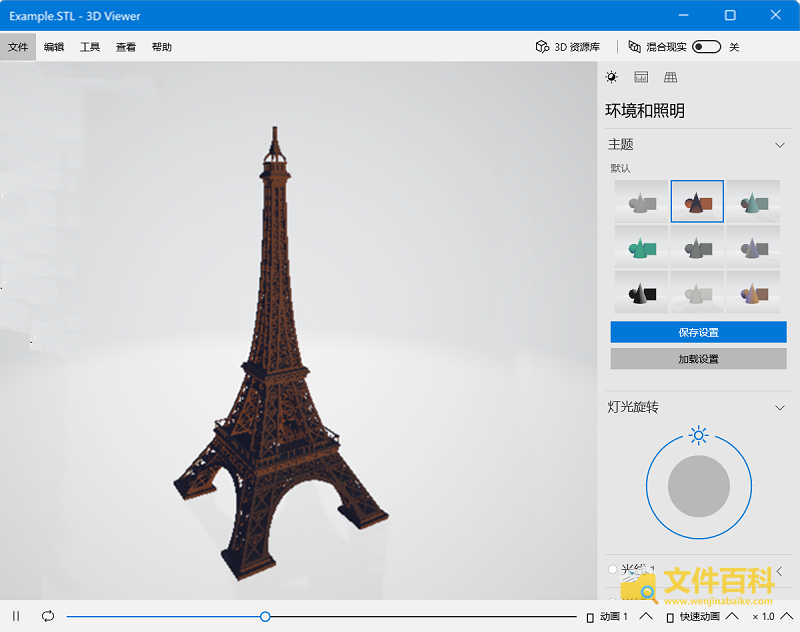Select the highlighted brown-orange theme thumbnail
Screen dimensions: 800x632
(697, 201)
